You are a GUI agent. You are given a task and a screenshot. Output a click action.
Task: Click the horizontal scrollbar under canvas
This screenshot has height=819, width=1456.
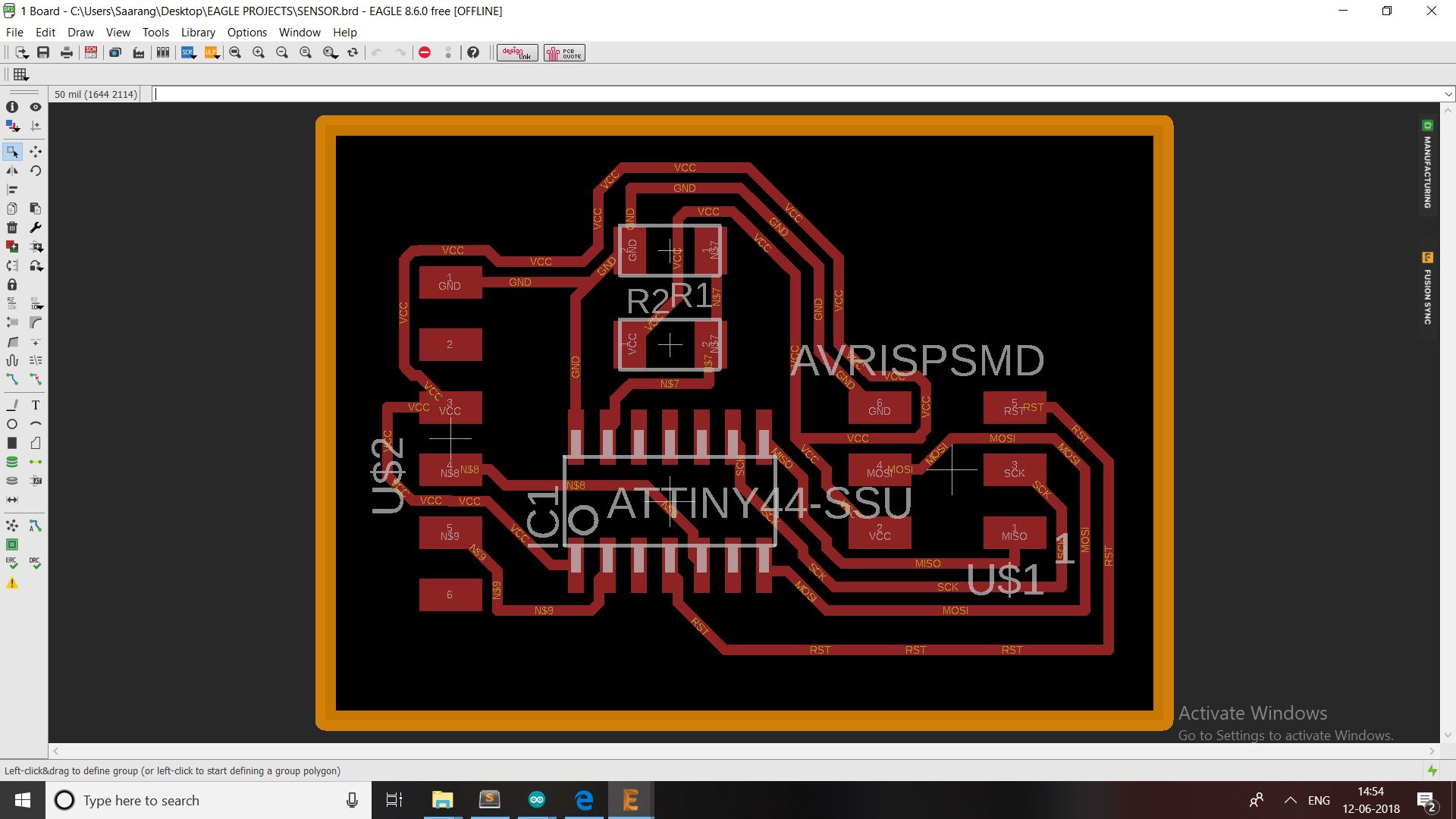point(743,751)
